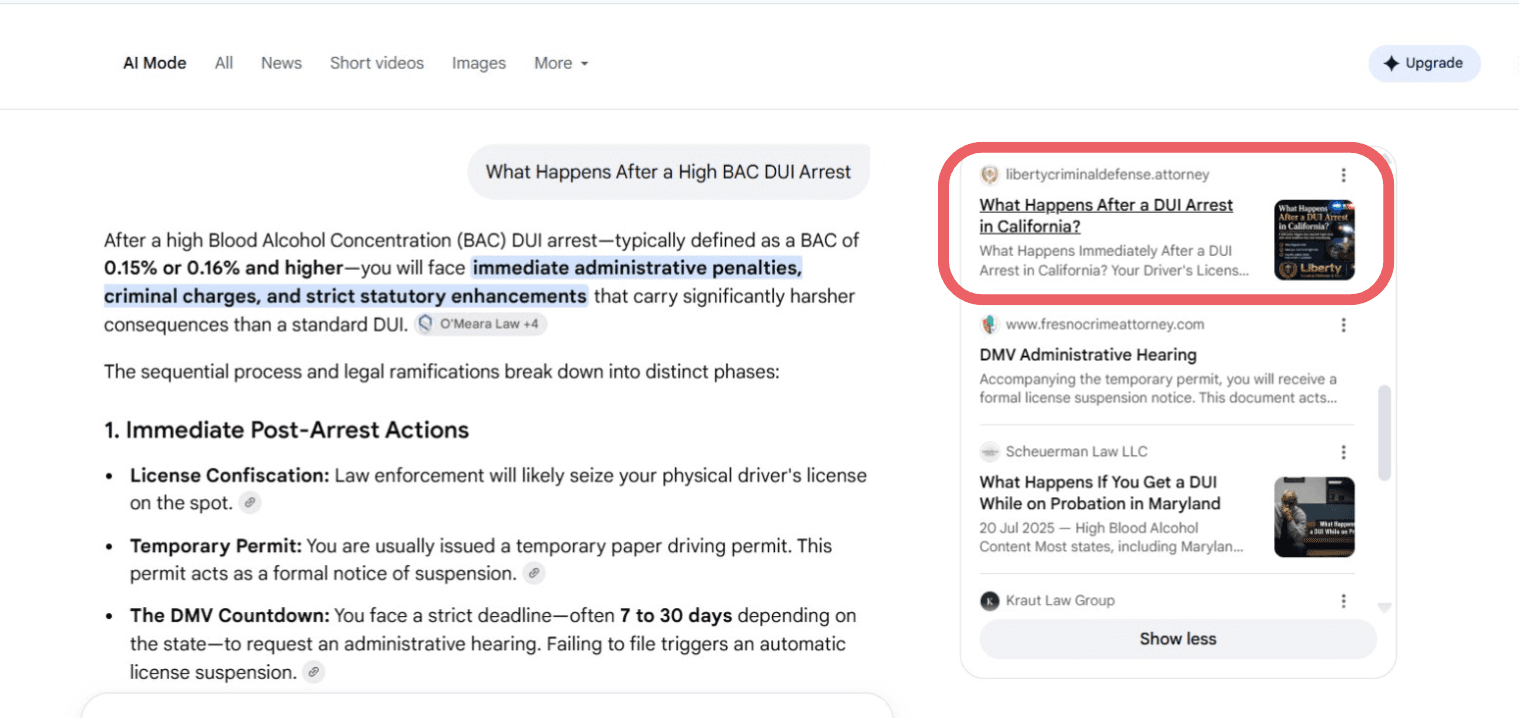Viewport: 1519px width, 718px height.
Task: Click link icon after License Confiscation bullet
Action: tap(250, 503)
